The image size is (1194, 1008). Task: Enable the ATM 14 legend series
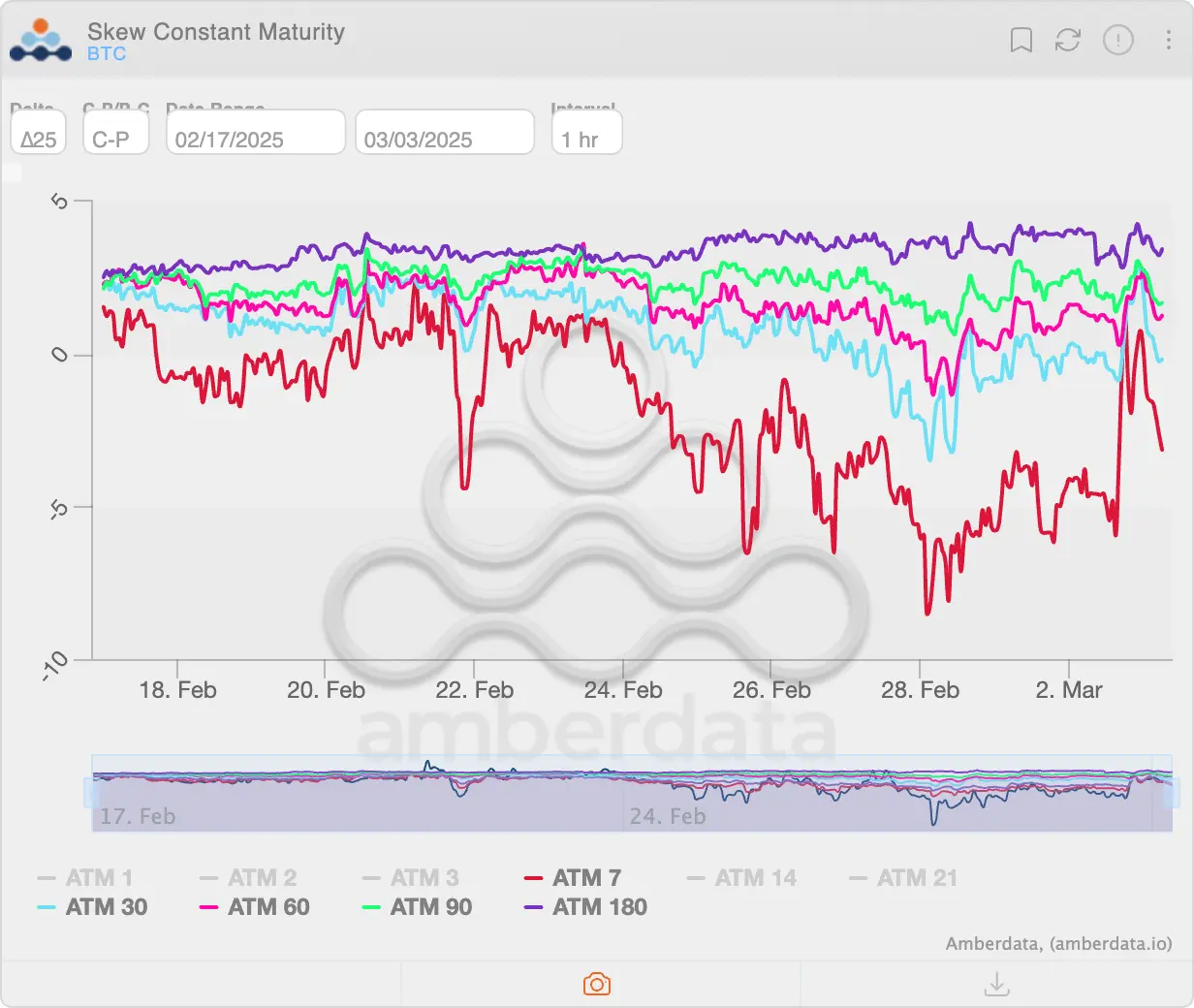741,878
